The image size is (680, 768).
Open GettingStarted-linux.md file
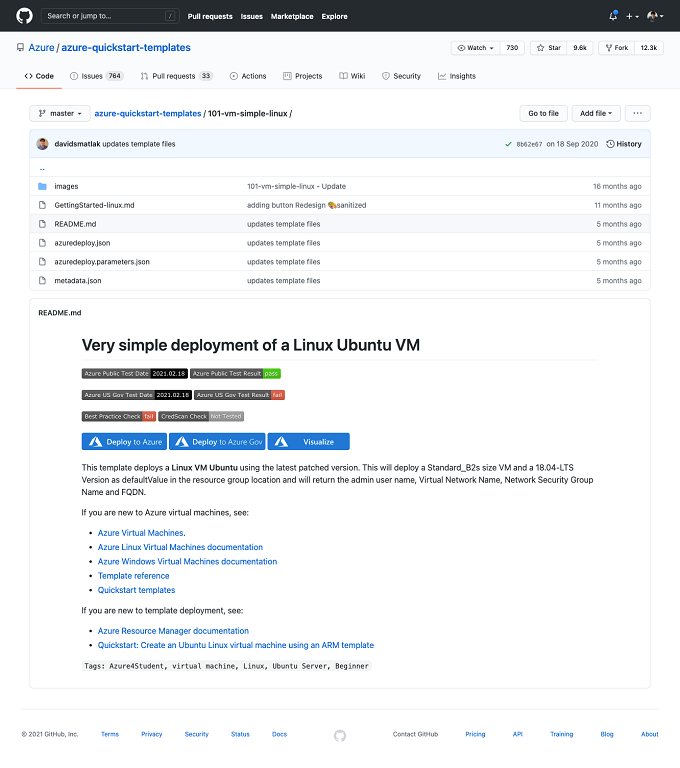point(94,205)
